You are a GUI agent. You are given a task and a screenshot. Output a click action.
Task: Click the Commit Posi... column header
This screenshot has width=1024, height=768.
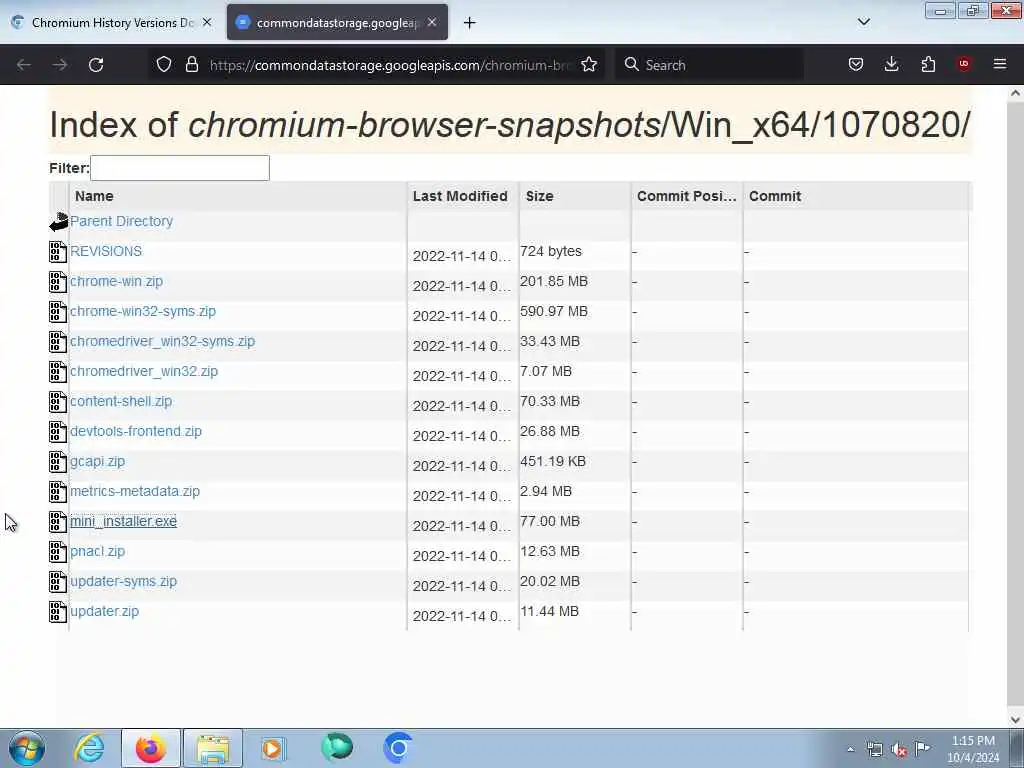[686, 196]
